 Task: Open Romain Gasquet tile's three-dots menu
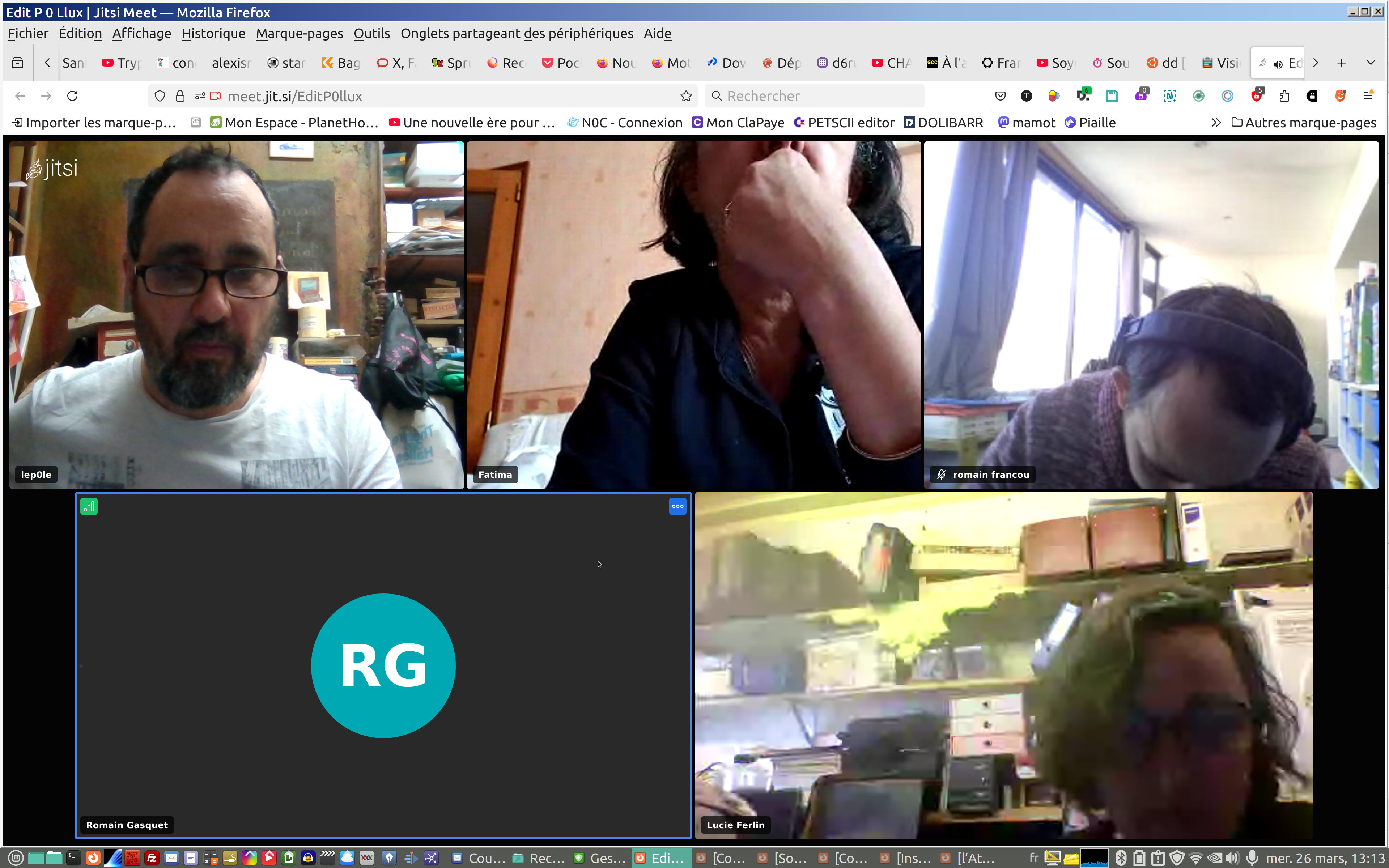[677, 506]
